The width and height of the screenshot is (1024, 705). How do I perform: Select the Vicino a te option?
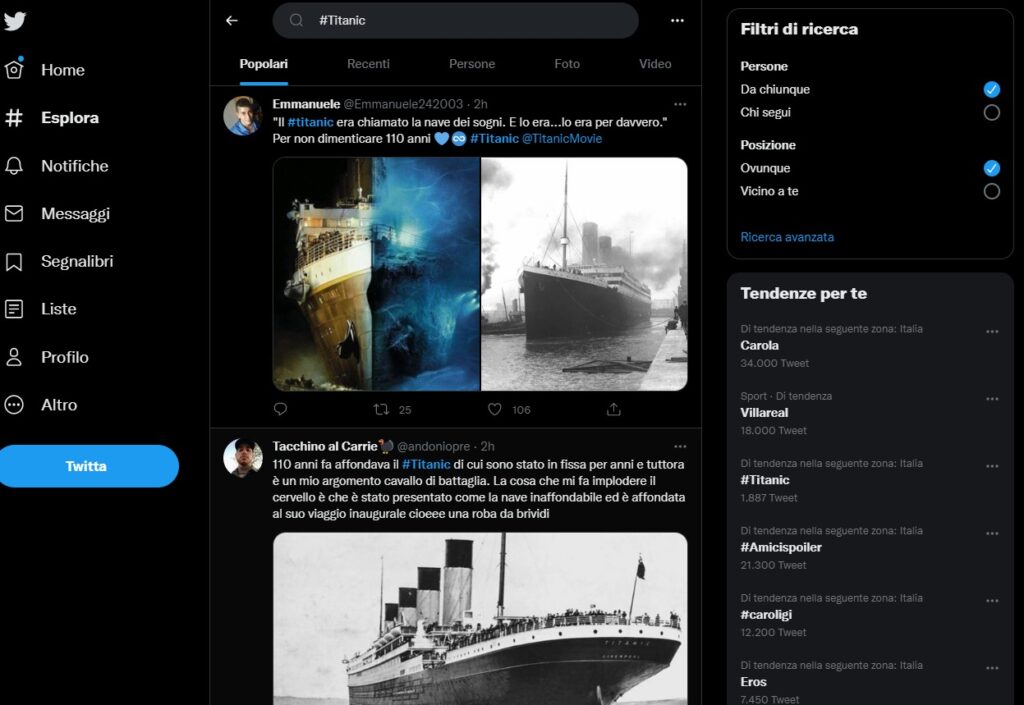click(991, 191)
